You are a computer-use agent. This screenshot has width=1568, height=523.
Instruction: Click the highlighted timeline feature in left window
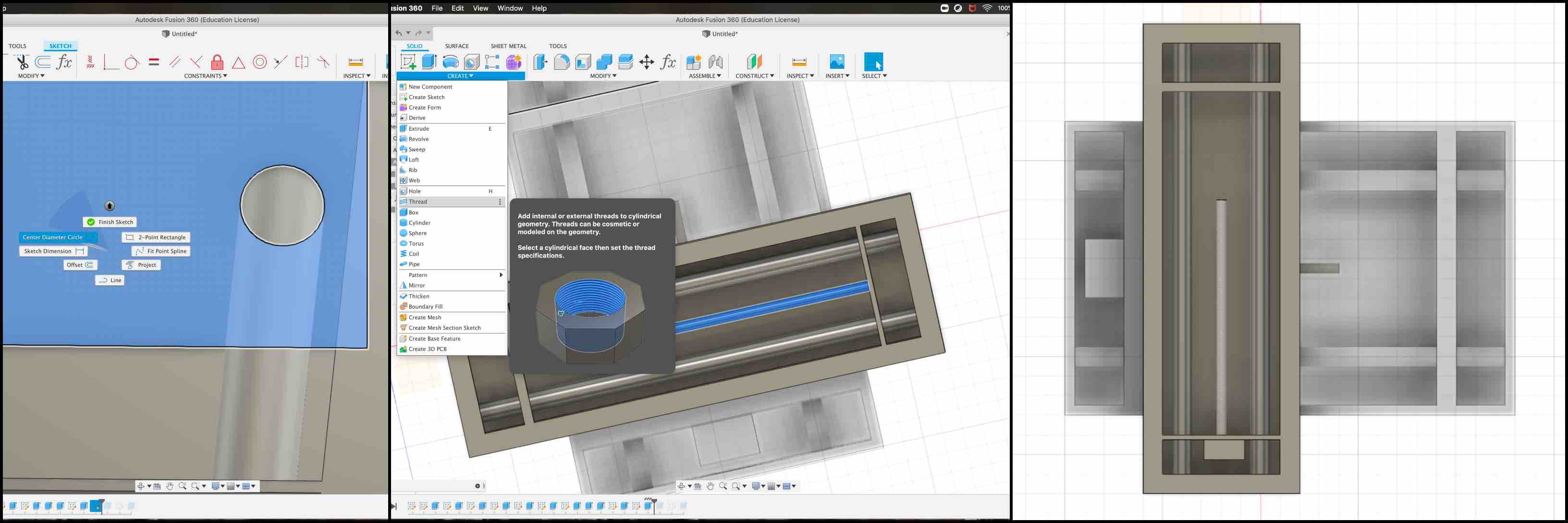(x=96, y=506)
